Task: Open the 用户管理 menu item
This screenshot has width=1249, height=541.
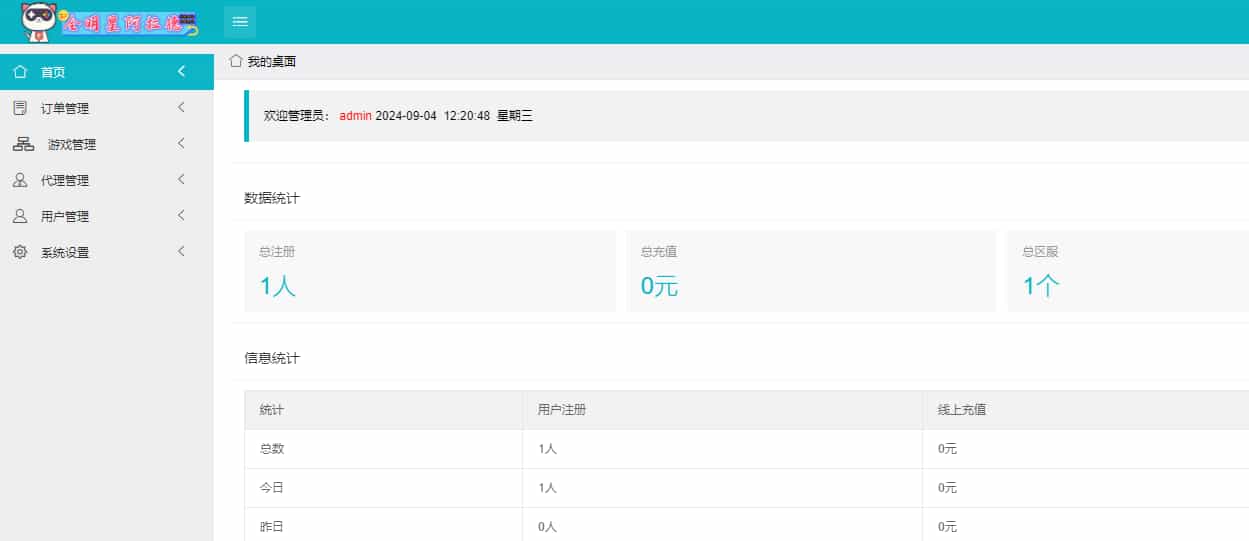Action: (x=65, y=216)
